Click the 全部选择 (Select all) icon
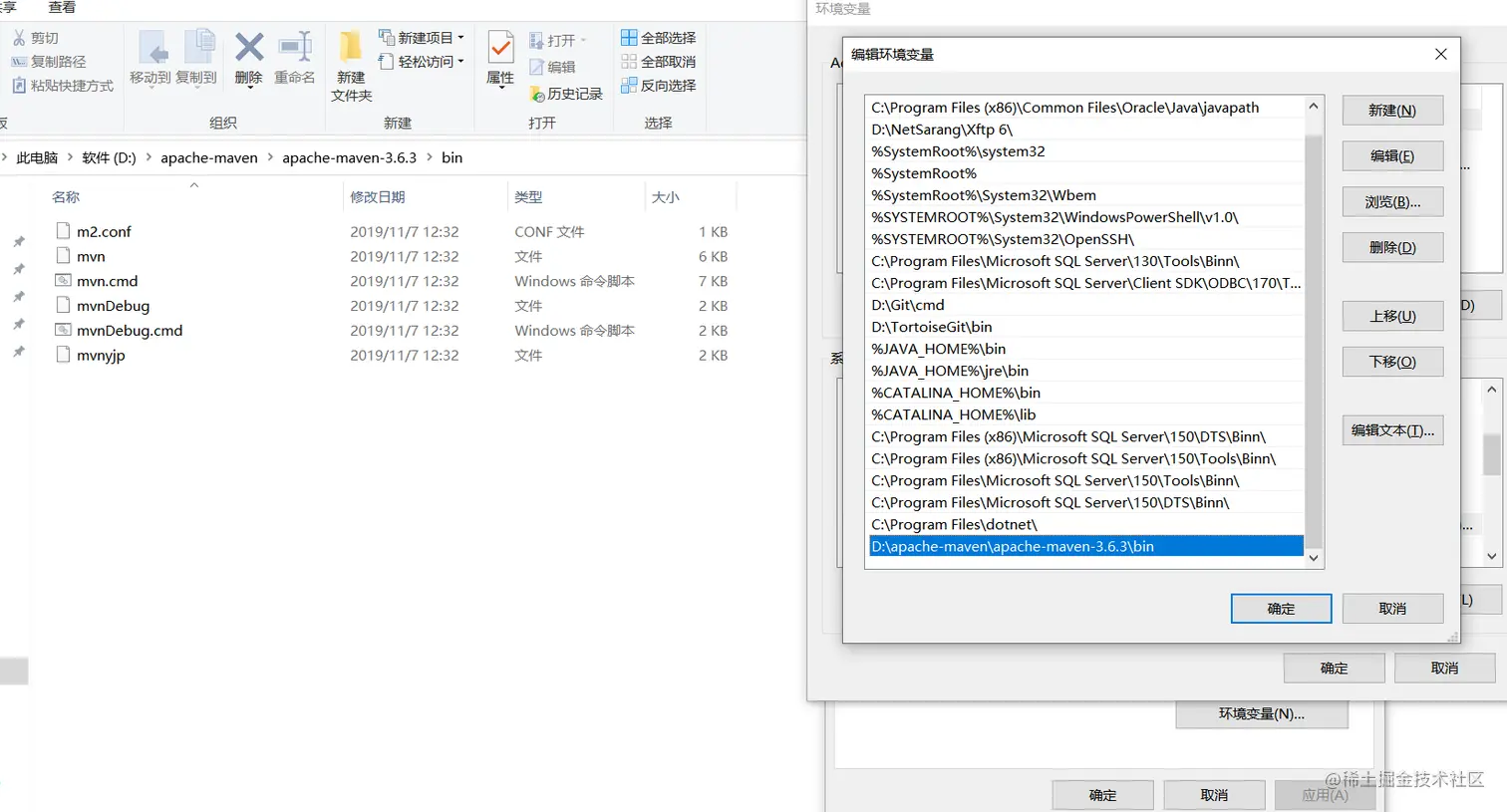 tap(658, 37)
